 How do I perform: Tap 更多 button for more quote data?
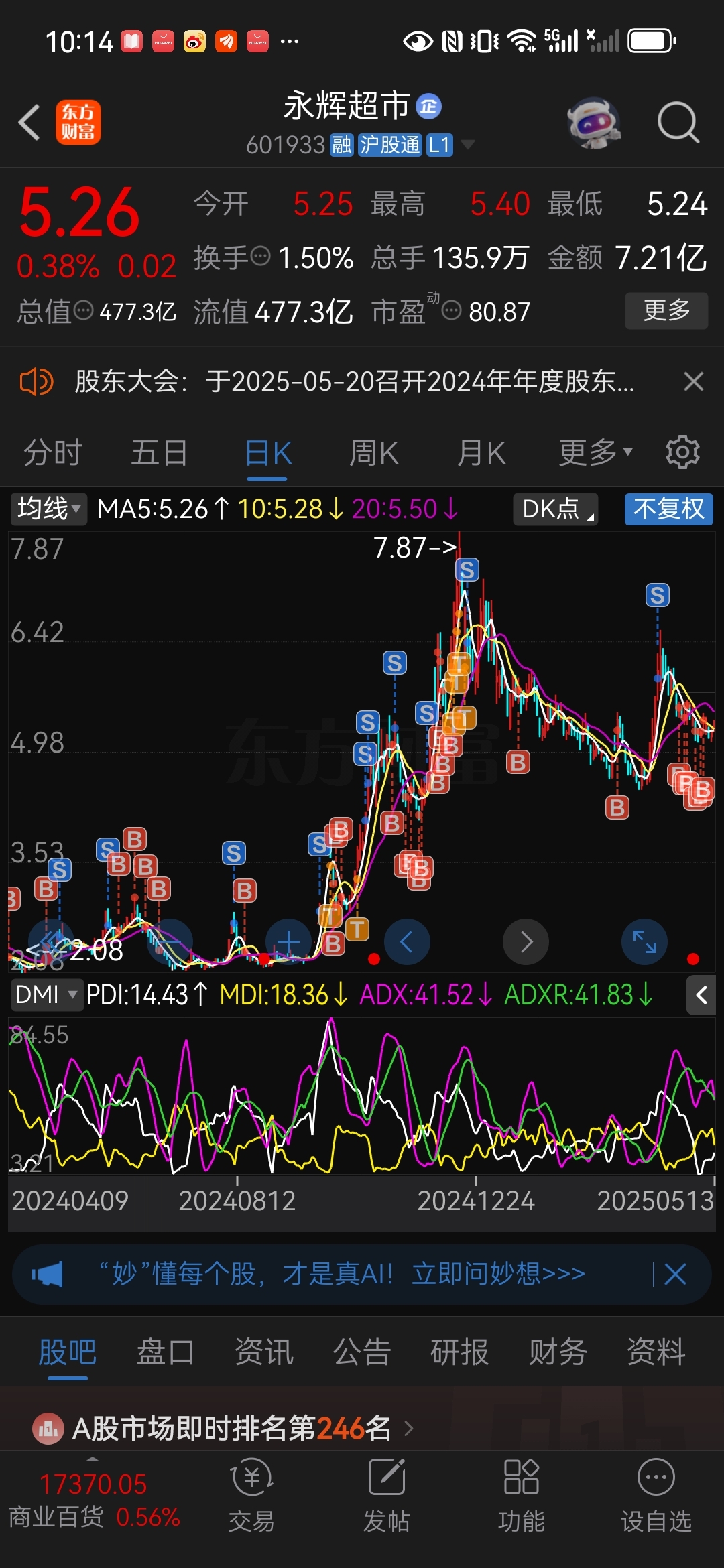[666, 310]
